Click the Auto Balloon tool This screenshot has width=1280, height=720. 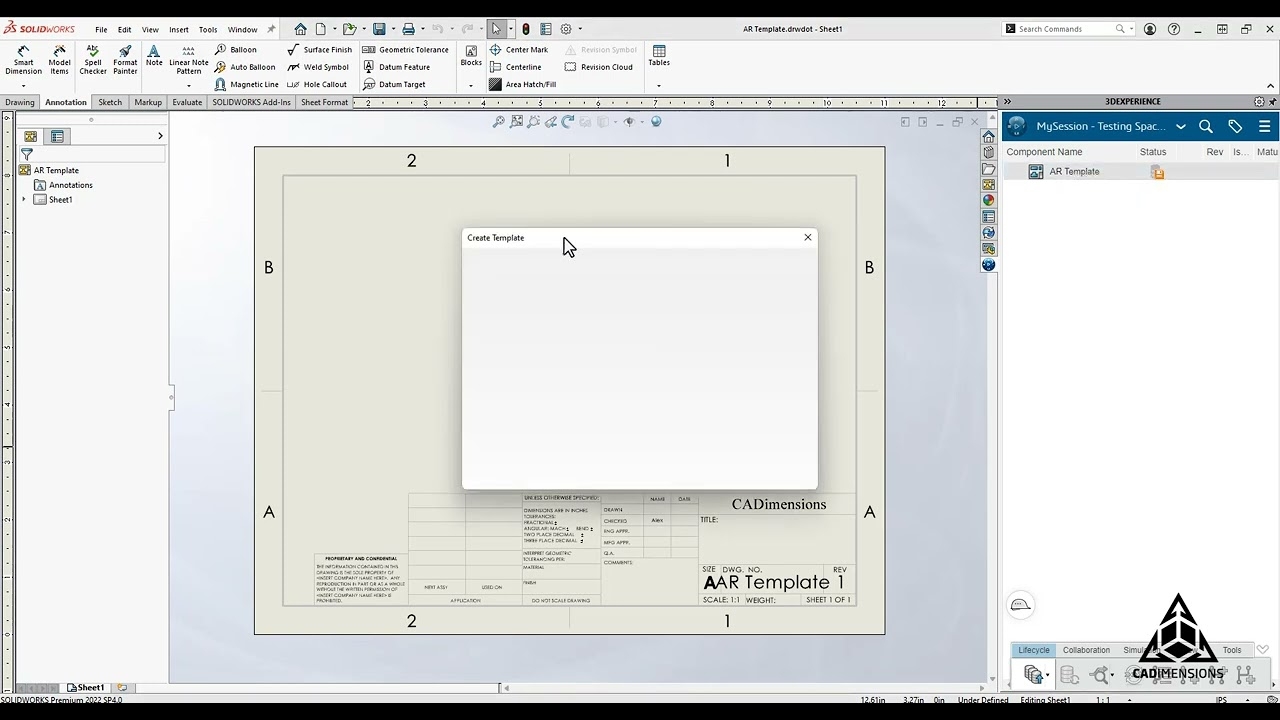(x=245, y=67)
